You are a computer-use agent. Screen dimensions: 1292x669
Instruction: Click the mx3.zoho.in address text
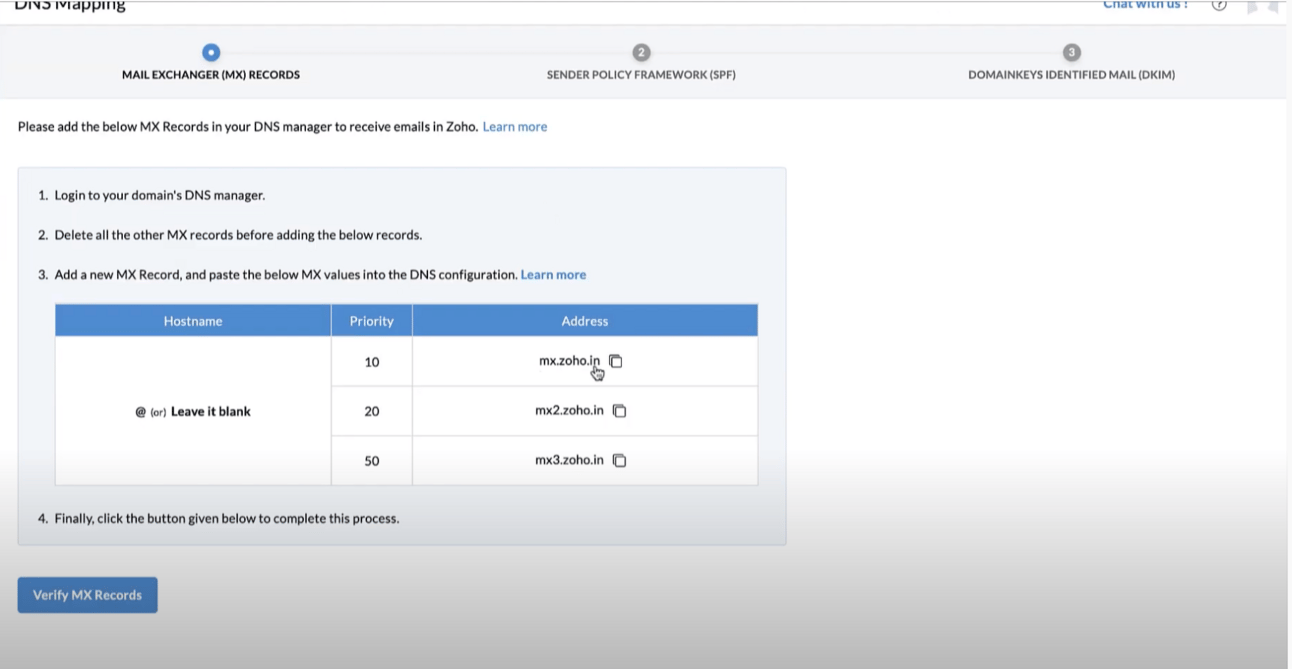tap(569, 460)
